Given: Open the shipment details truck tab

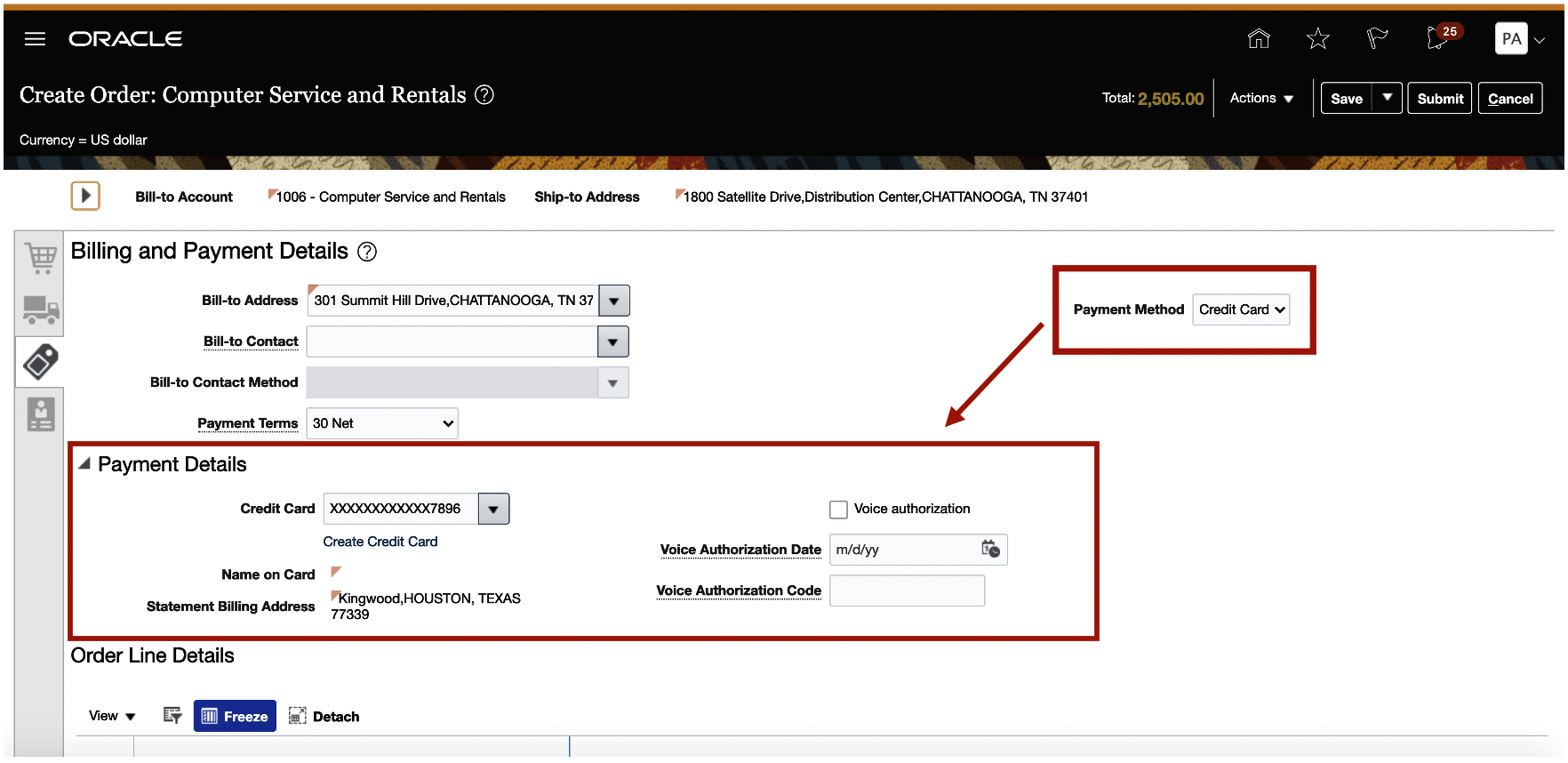Looking at the screenshot, I should click(41, 309).
